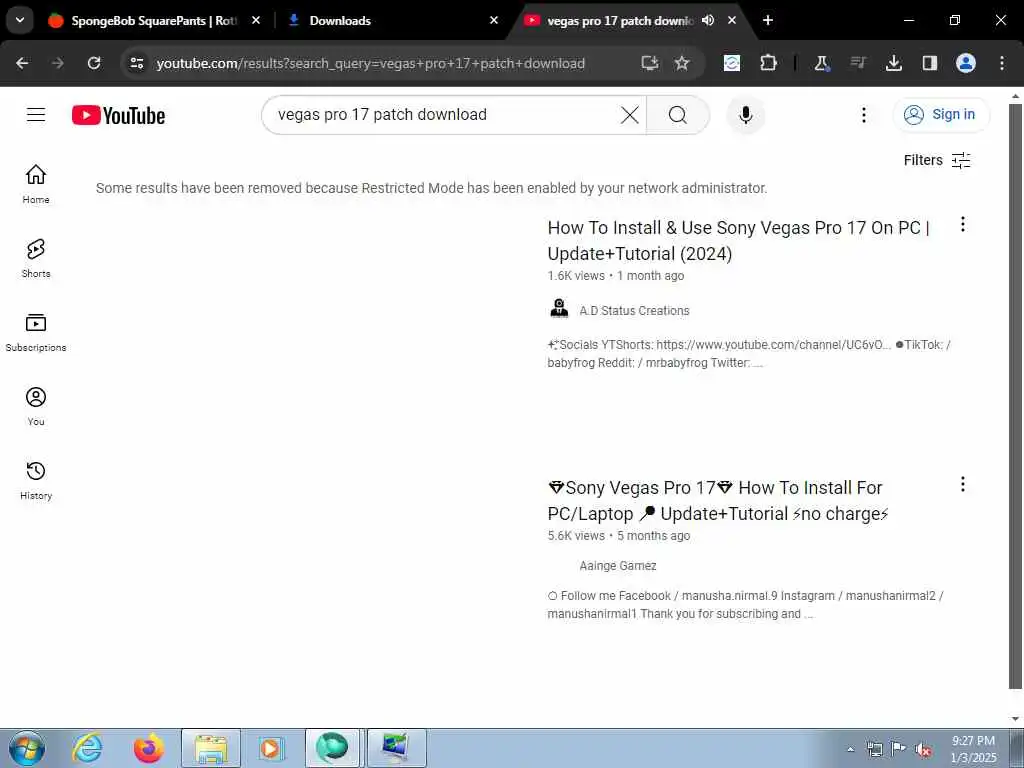Viewport: 1024px width, 768px height.
Task: Click the Sign in button
Action: click(x=940, y=115)
